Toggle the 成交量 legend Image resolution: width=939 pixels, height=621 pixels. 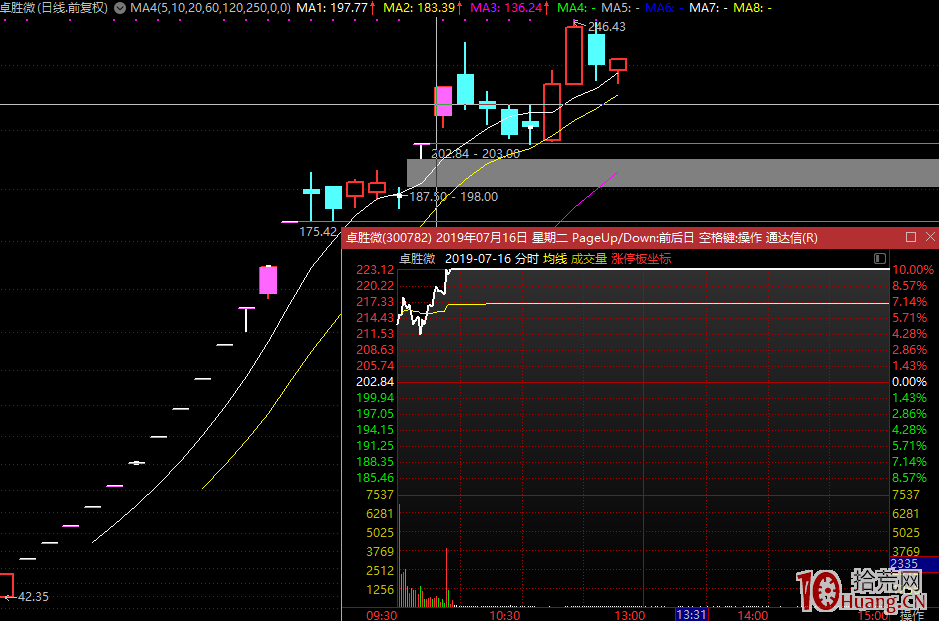pos(589,259)
